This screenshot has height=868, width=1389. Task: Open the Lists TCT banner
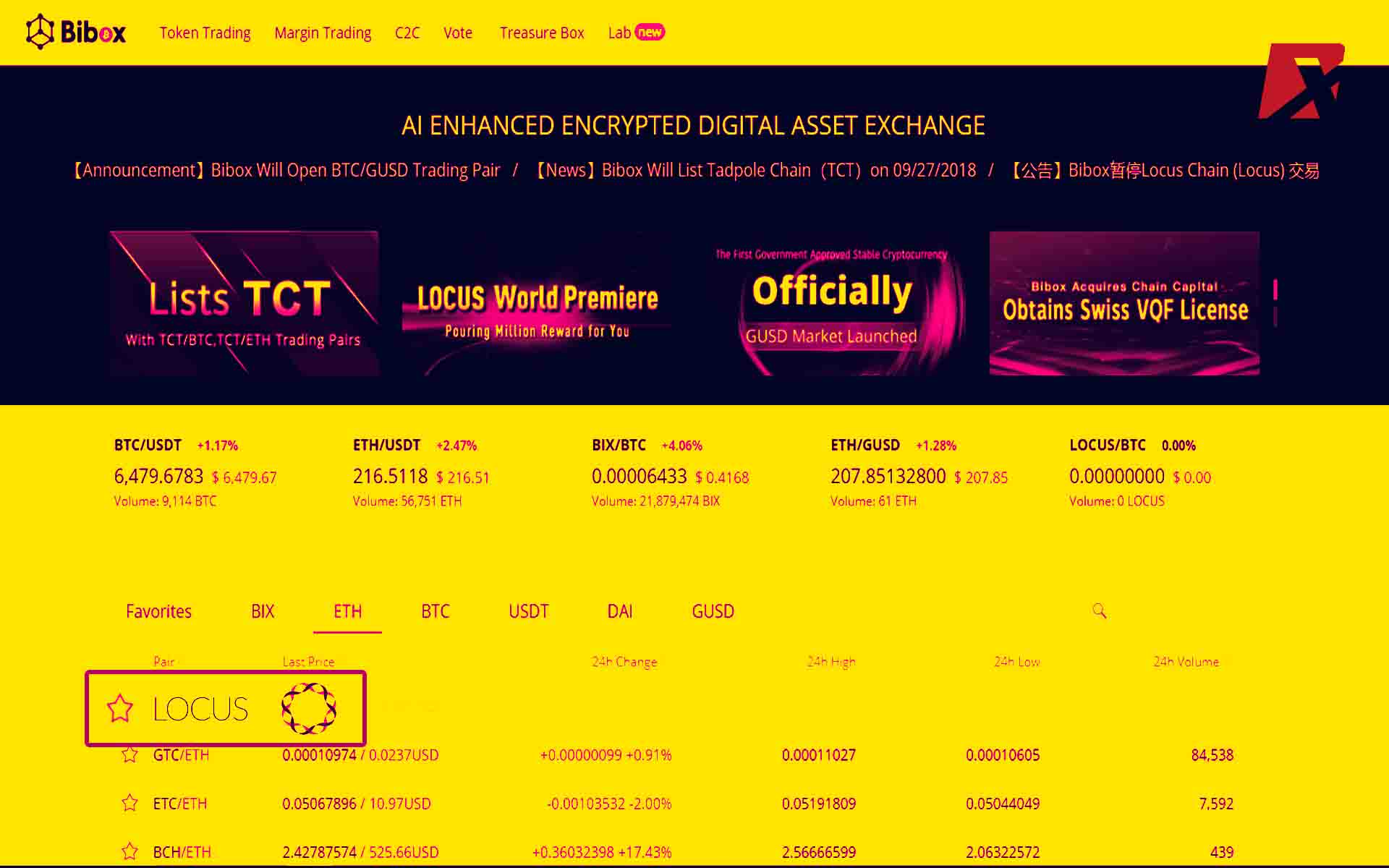pos(244,304)
